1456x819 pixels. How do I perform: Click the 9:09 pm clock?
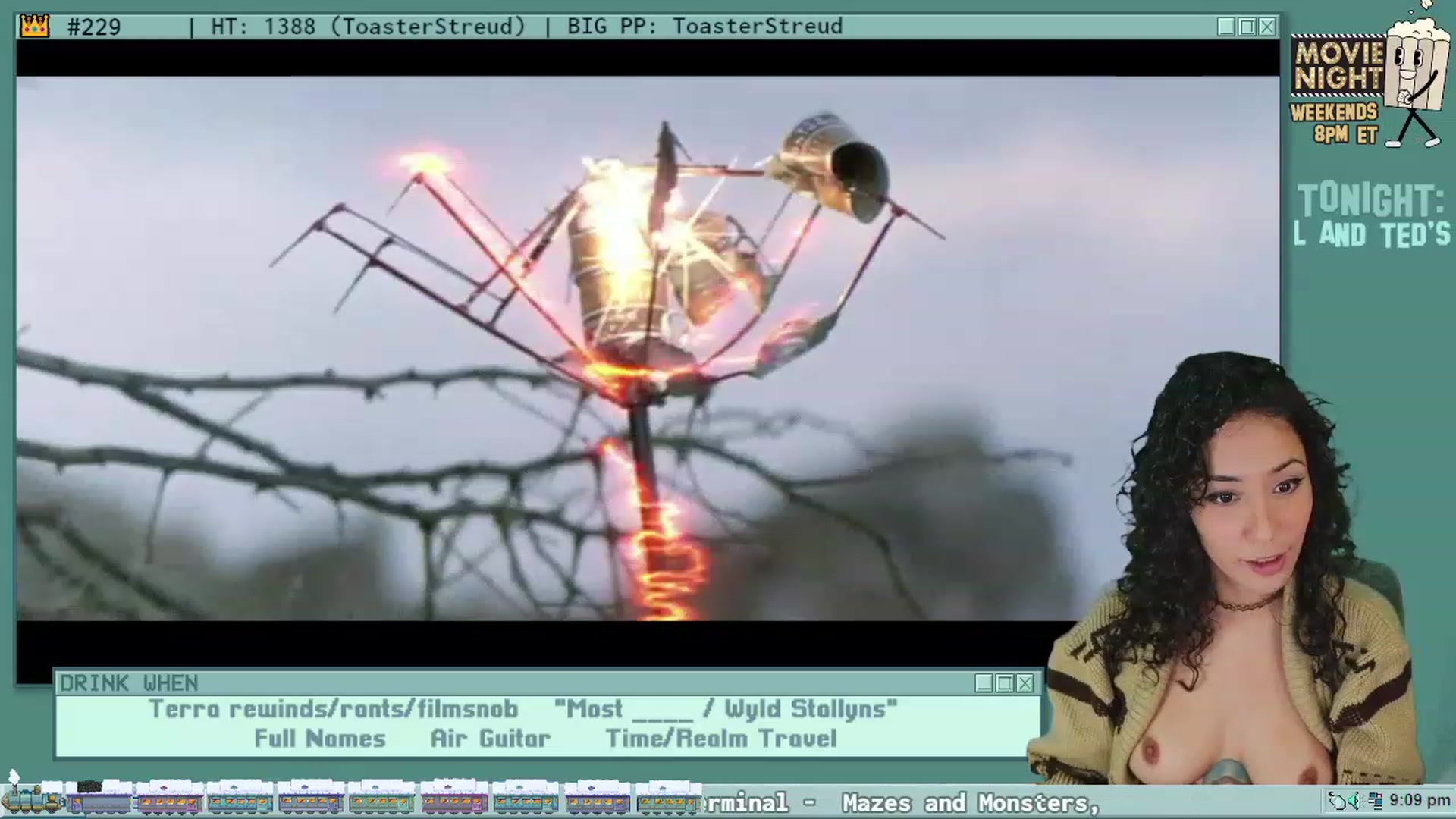[1420, 800]
